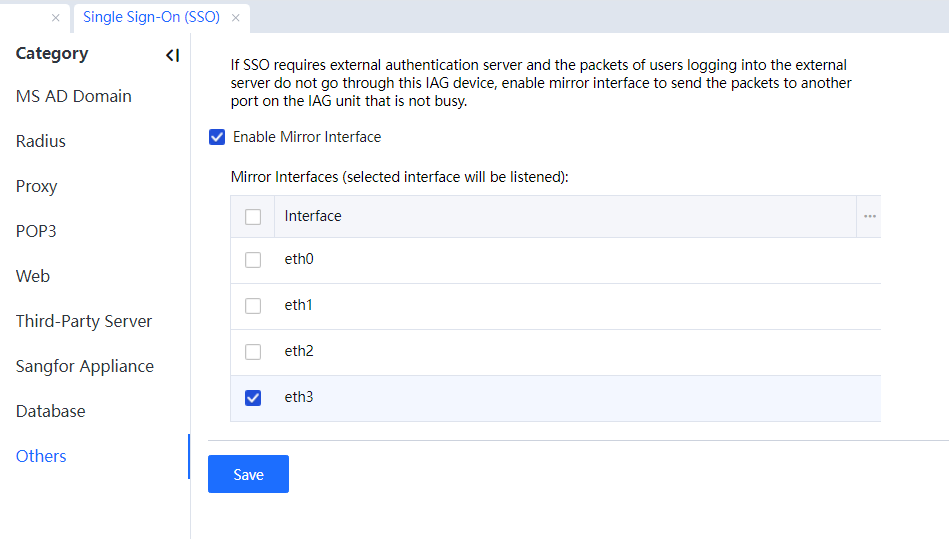Image resolution: width=949 pixels, height=539 pixels.
Task: Select the Database category
Action: point(51,411)
